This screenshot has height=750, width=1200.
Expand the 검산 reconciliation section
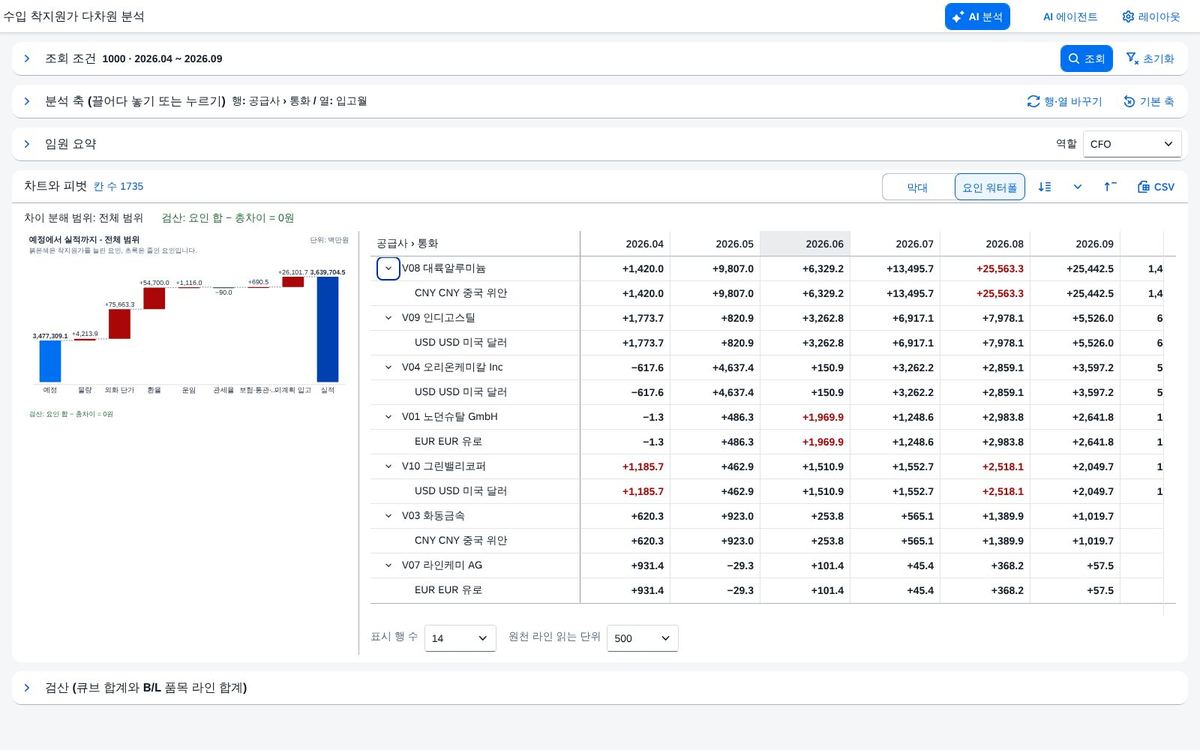(x=27, y=688)
